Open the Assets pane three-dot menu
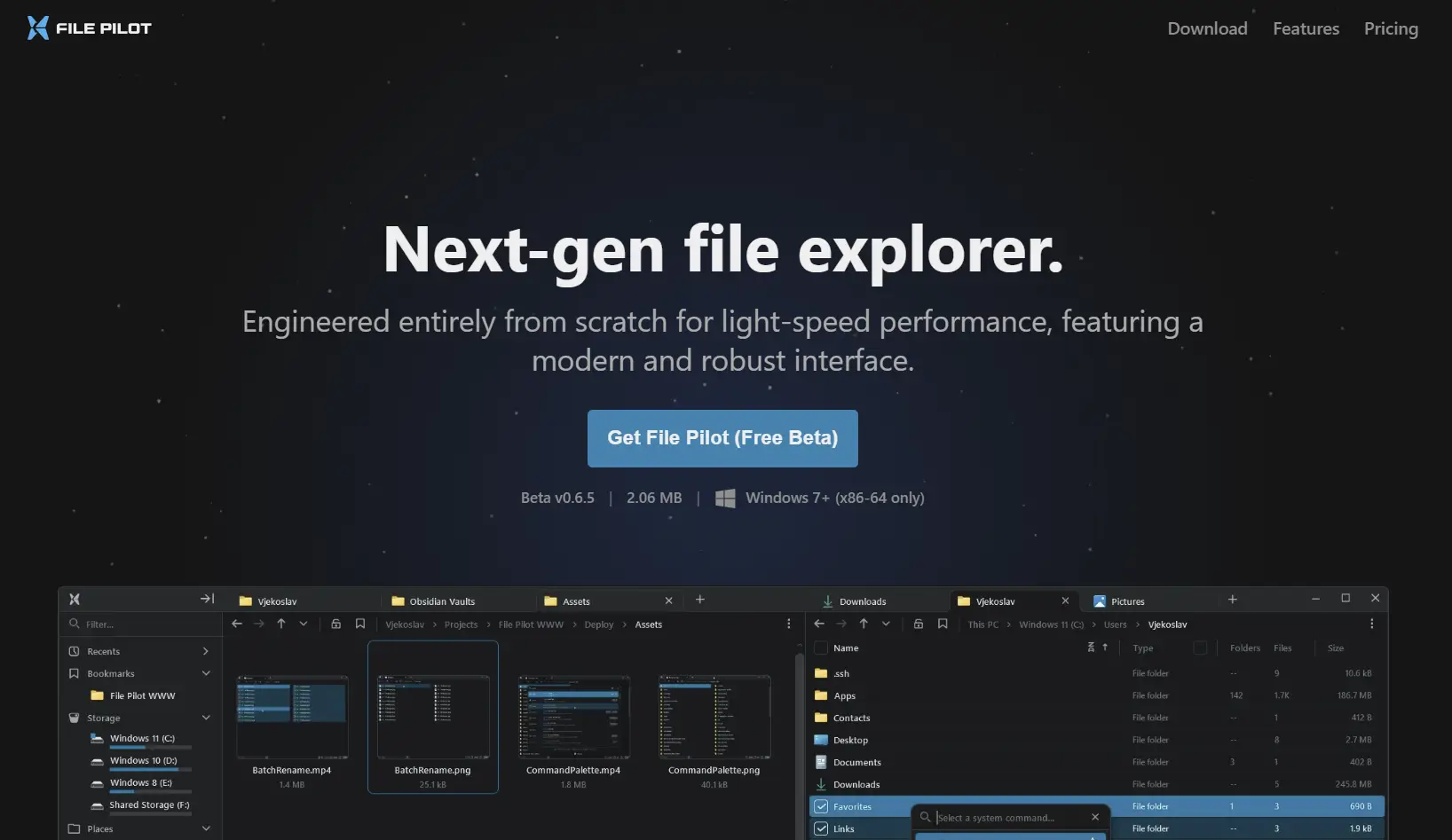1452x840 pixels. pyautogui.click(x=788, y=624)
